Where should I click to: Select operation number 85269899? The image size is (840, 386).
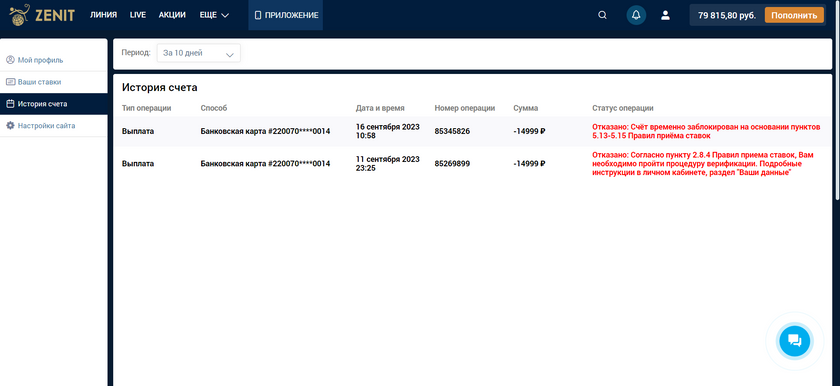coord(452,164)
